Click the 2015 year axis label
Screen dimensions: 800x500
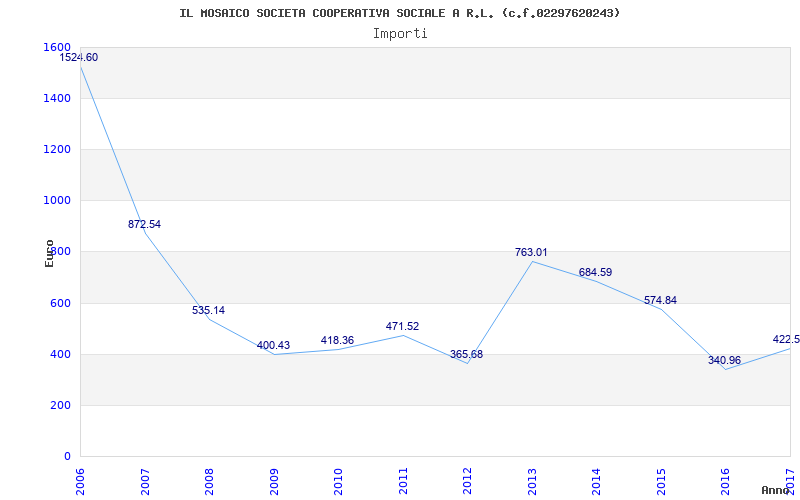pos(661,480)
